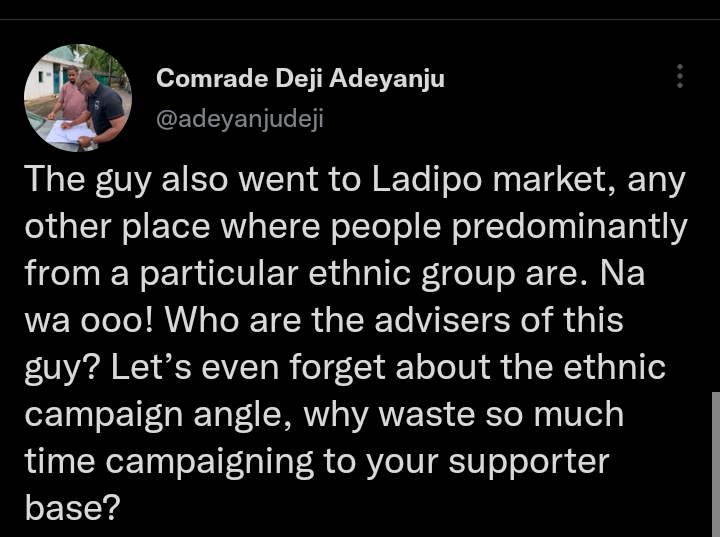Click the final word "base?" in tweet

pos(72,507)
